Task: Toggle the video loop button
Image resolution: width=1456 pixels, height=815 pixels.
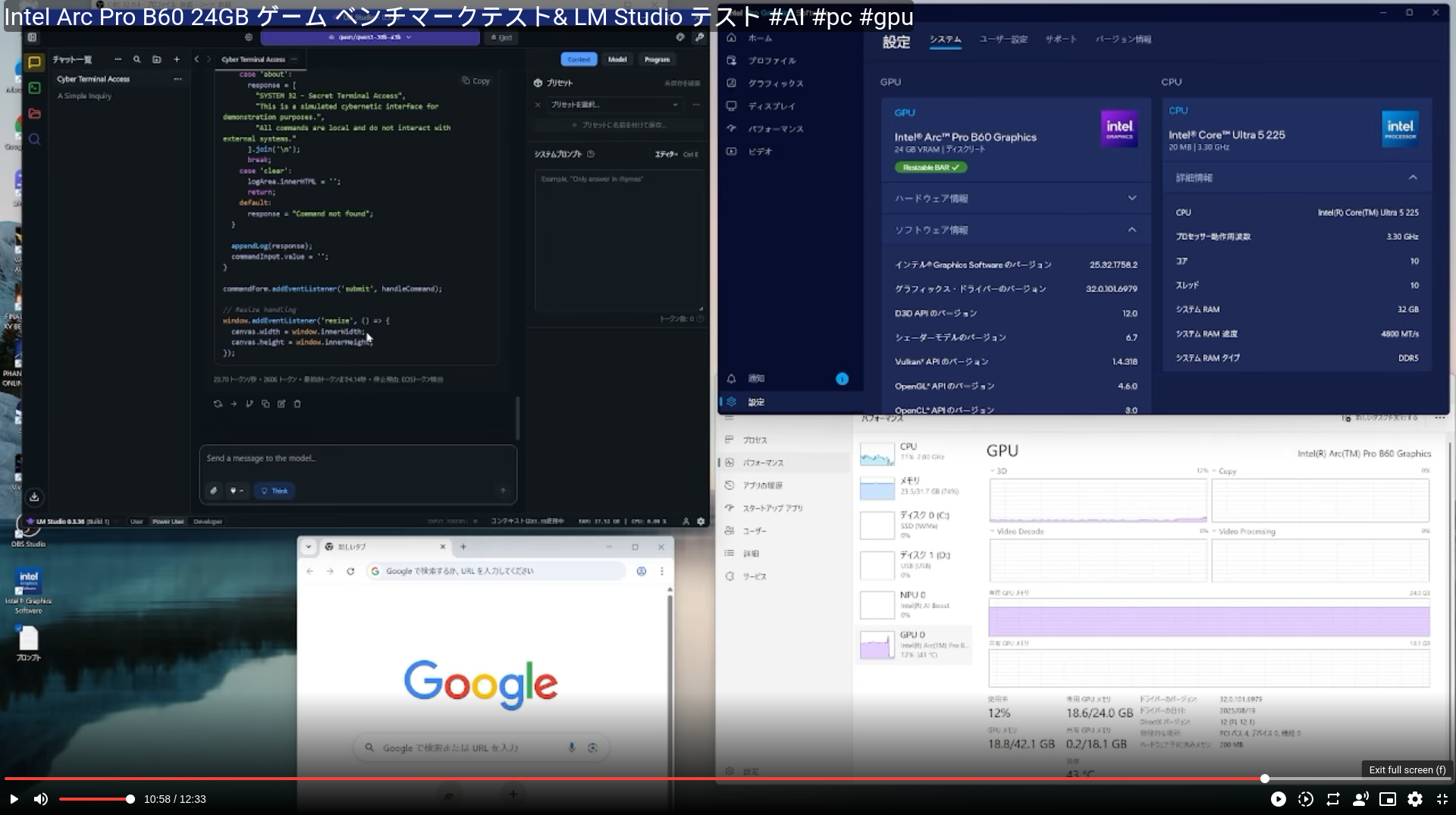Action: pos(1332,799)
